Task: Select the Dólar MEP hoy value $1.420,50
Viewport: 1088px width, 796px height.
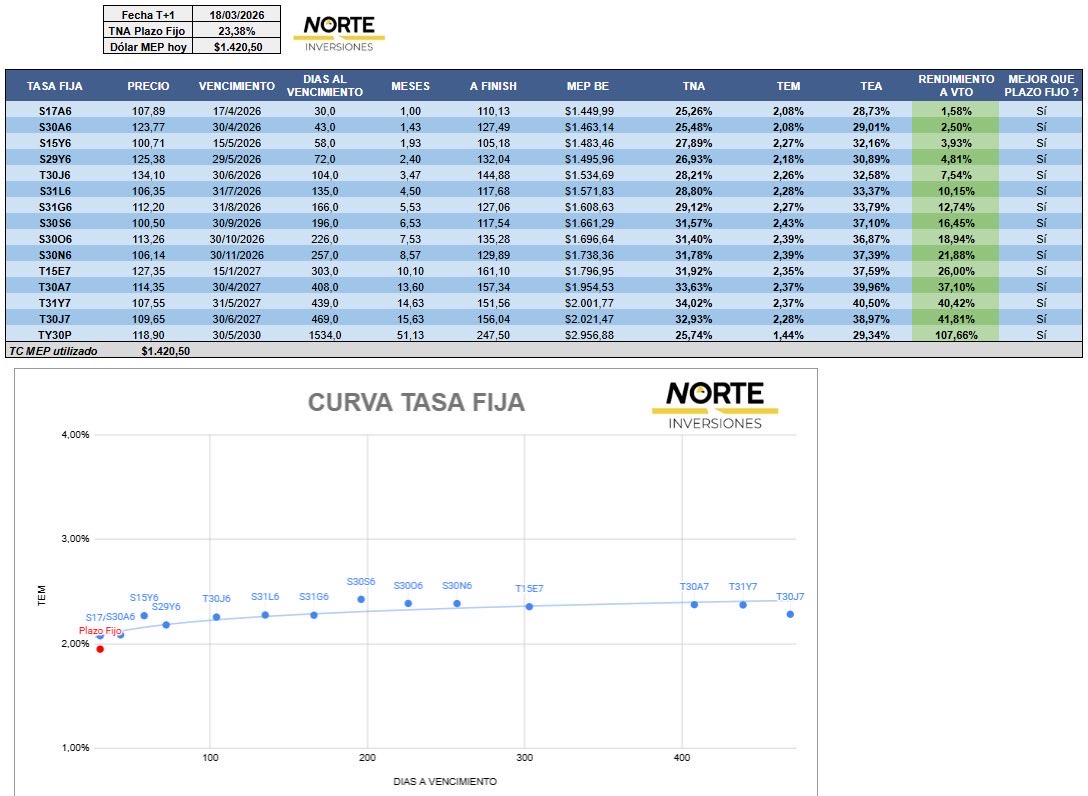Action: 237,46
